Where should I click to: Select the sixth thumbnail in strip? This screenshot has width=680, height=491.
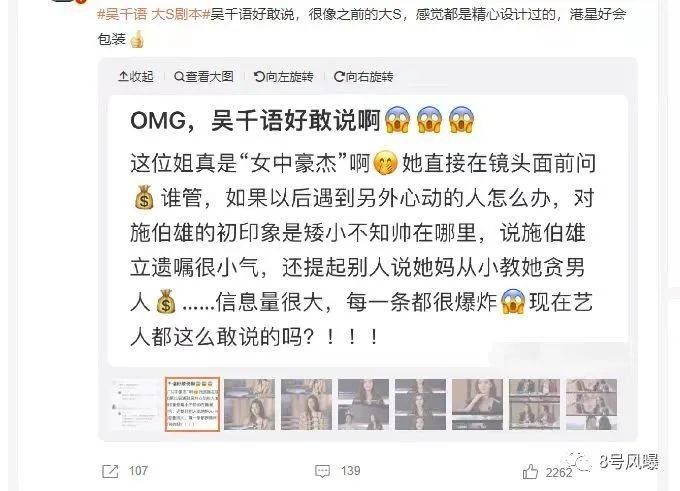coord(420,405)
